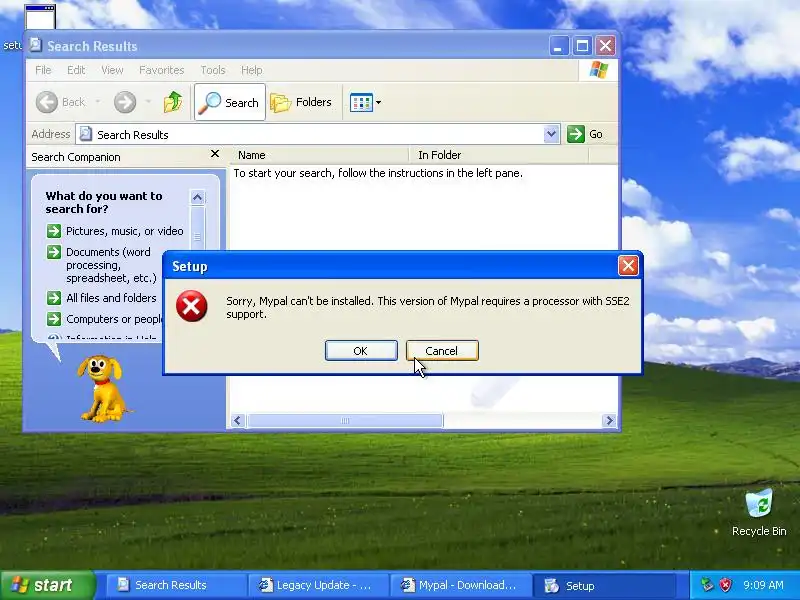
Task: Click the Forward arrow toolbar button
Action: point(125,102)
